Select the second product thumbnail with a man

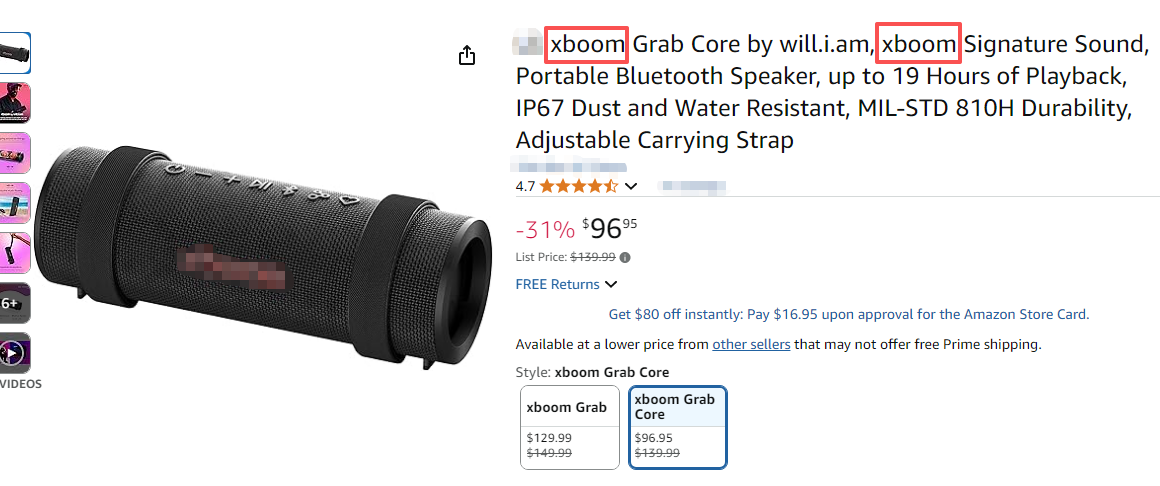[x=15, y=103]
